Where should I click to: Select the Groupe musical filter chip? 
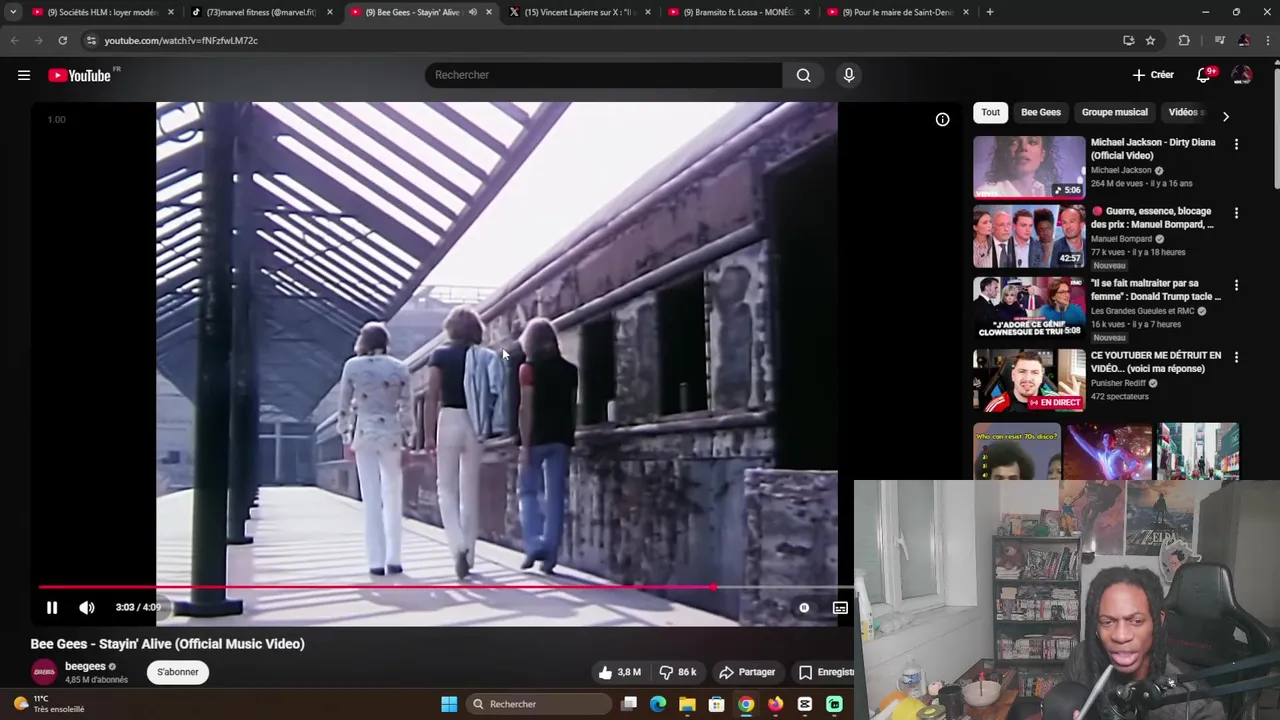1114,112
